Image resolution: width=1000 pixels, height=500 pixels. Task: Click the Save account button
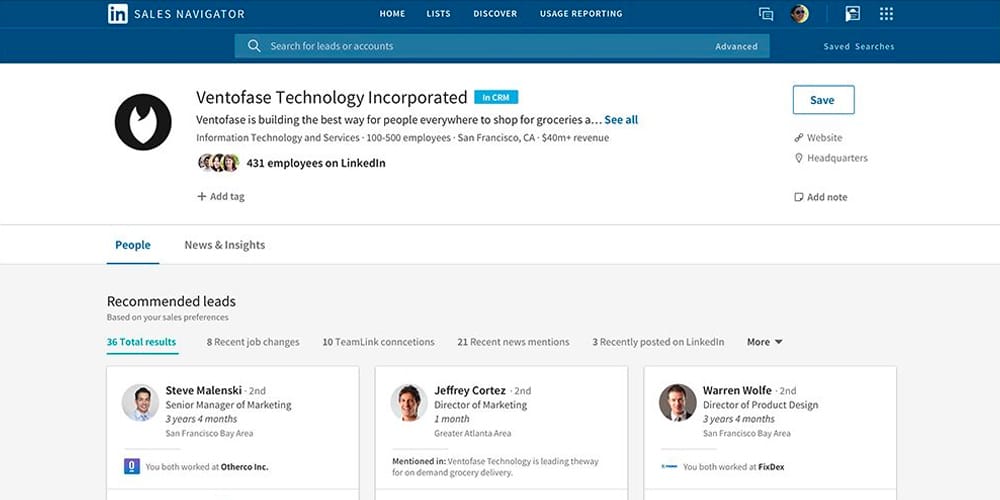(x=823, y=100)
